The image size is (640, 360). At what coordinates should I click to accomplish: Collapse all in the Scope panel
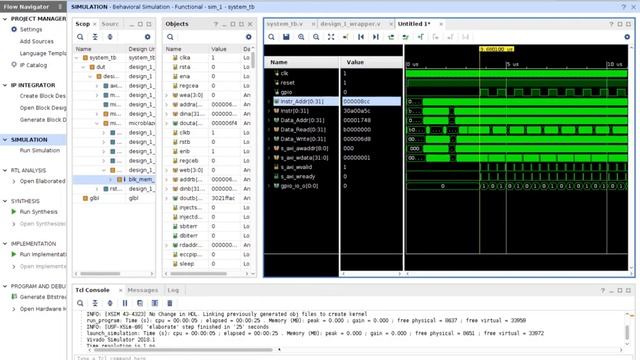pos(95,37)
